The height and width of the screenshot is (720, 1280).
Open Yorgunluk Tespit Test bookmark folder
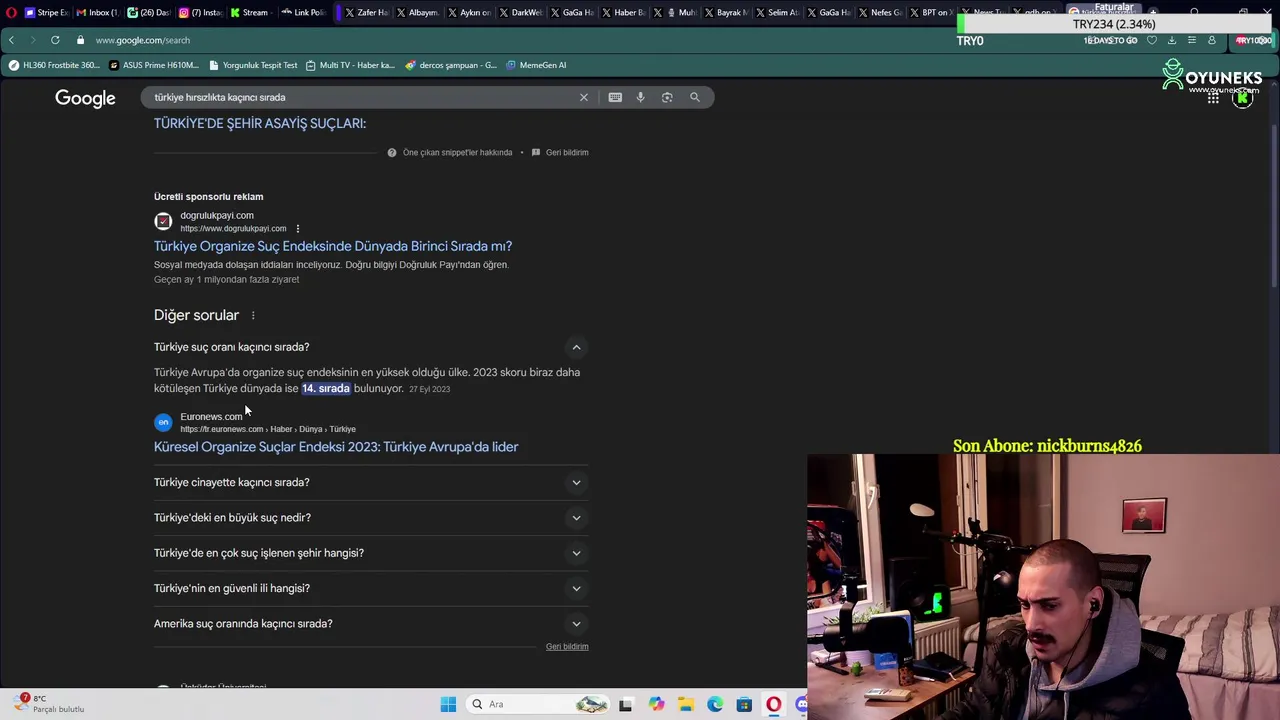(253, 65)
